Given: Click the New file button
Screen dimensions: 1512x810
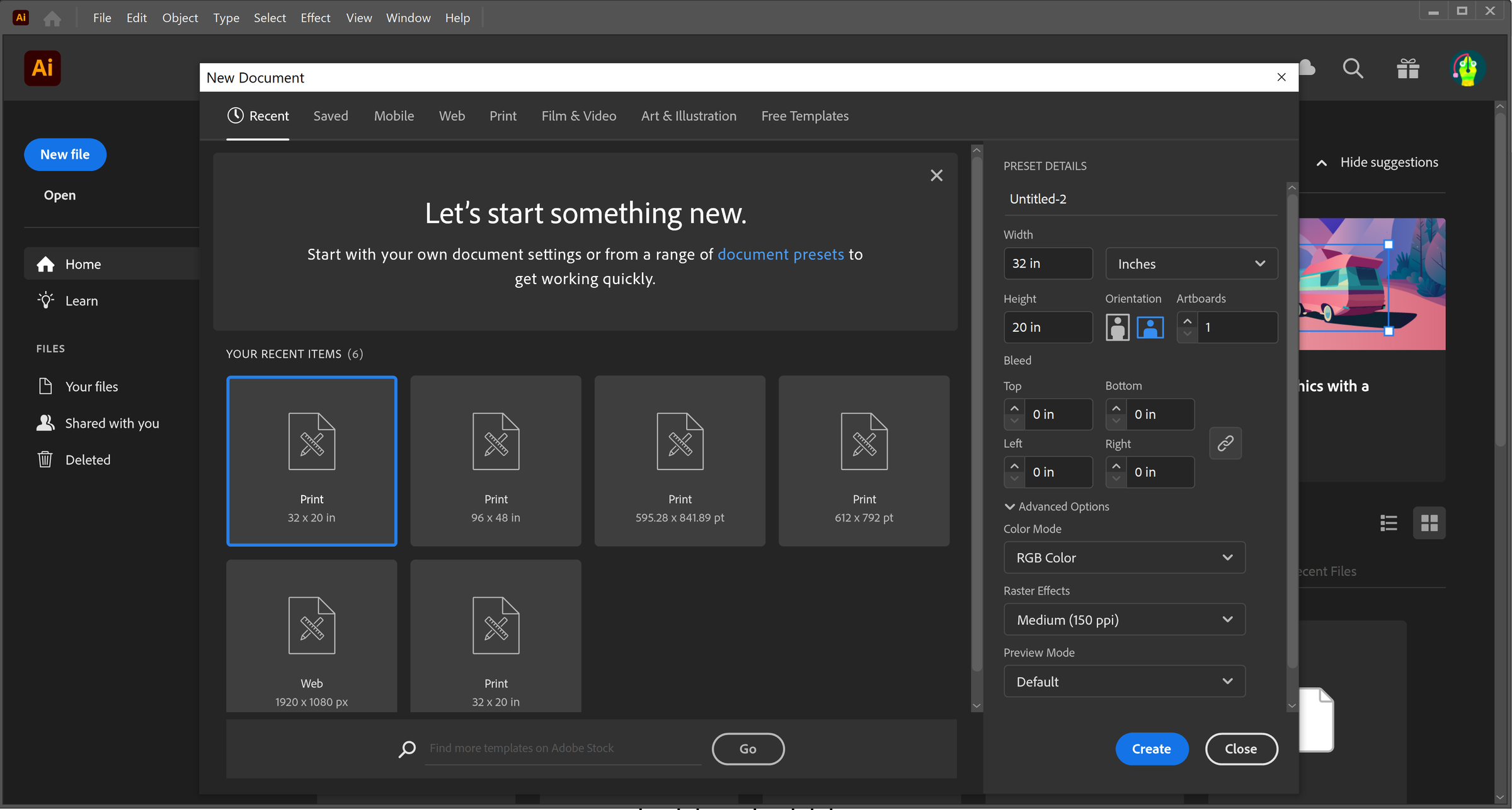Looking at the screenshot, I should [x=65, y=154].
